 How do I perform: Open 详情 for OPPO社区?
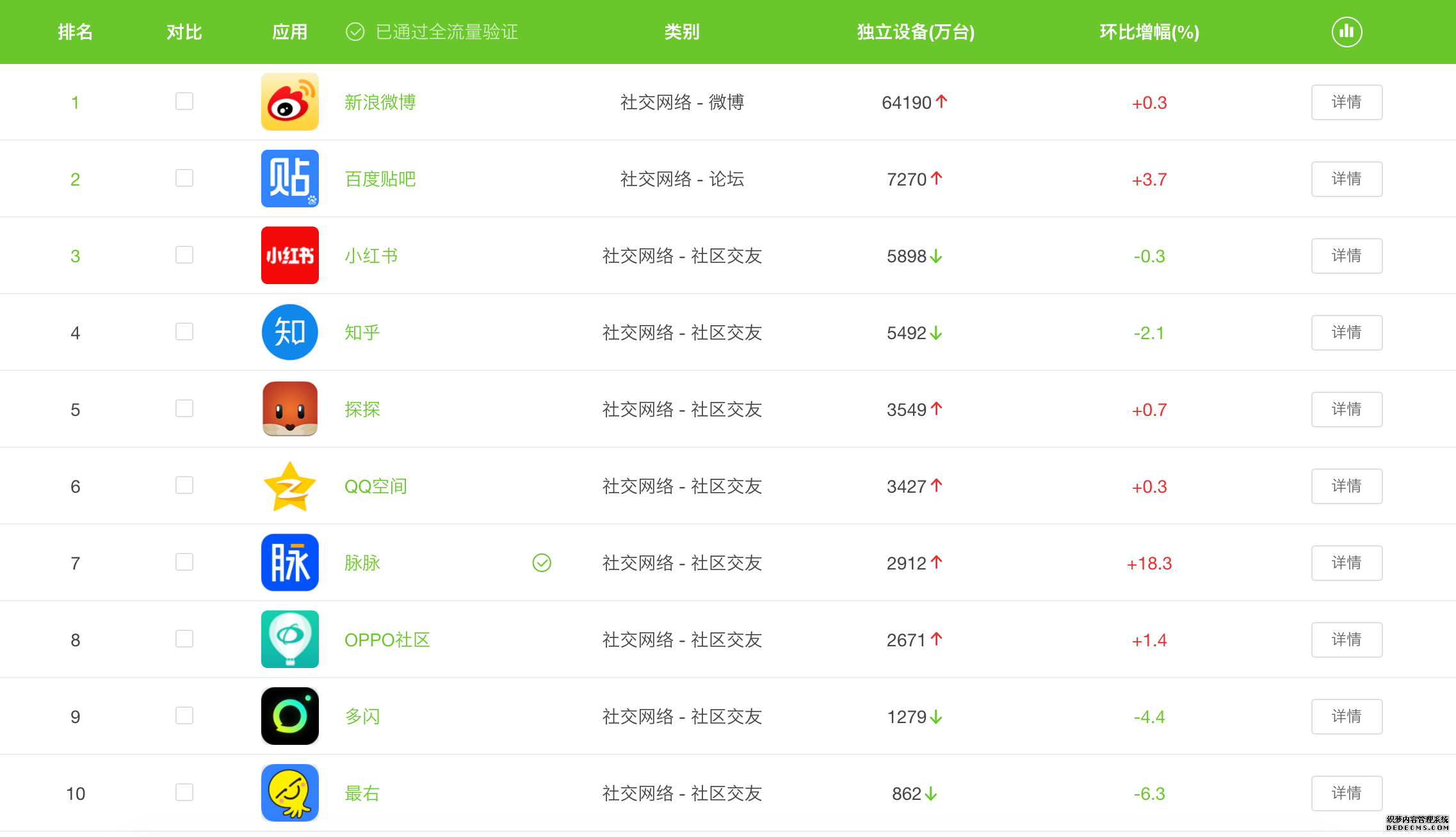(x=1347, y=639)
